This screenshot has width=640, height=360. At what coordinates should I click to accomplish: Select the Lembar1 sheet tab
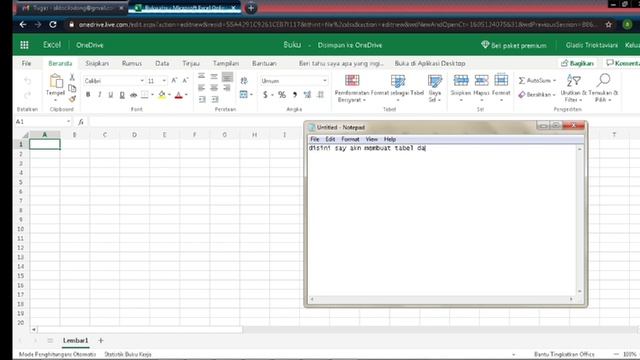(x=76, y=340)
